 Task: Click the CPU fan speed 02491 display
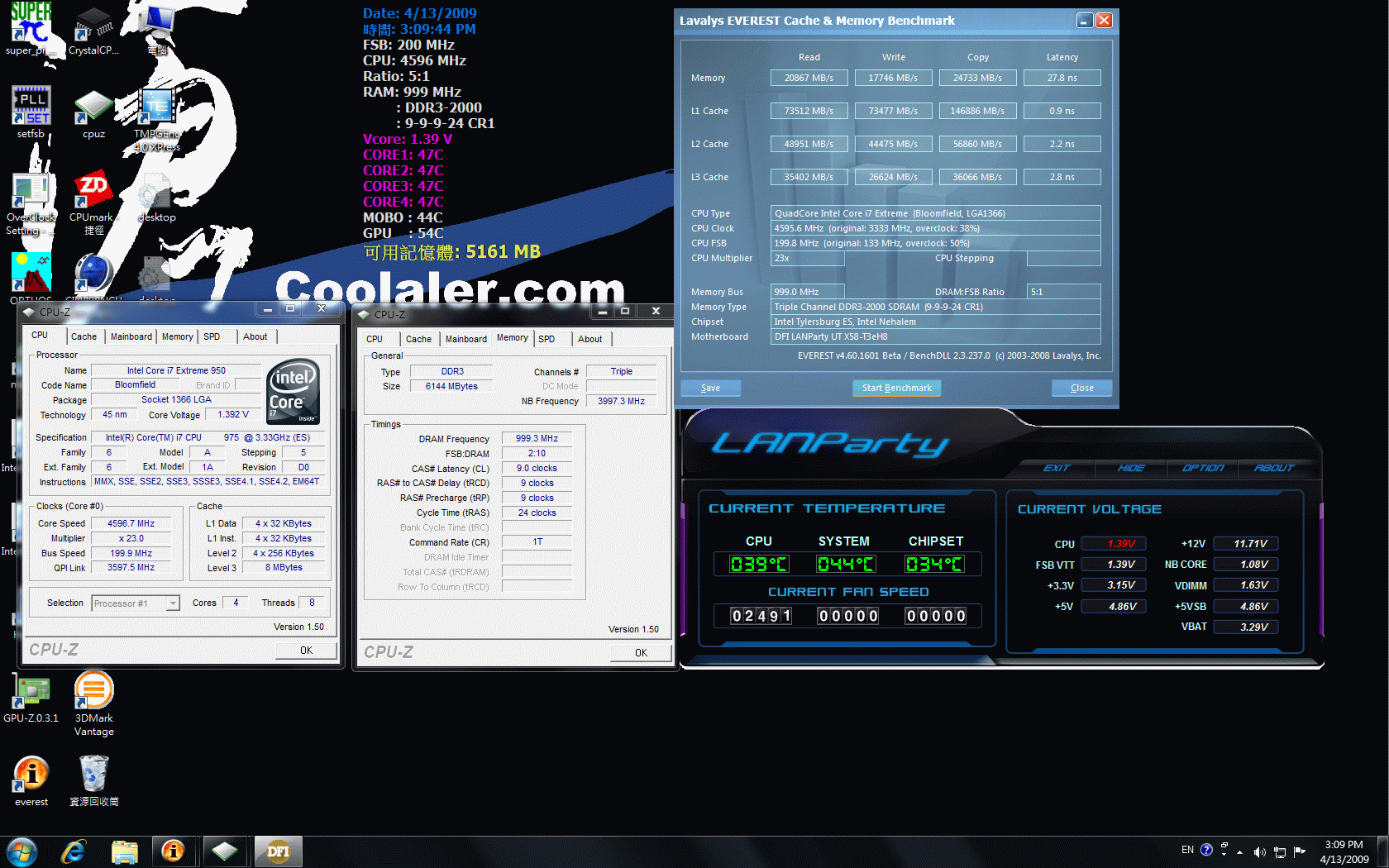click(x=761, y=616)
